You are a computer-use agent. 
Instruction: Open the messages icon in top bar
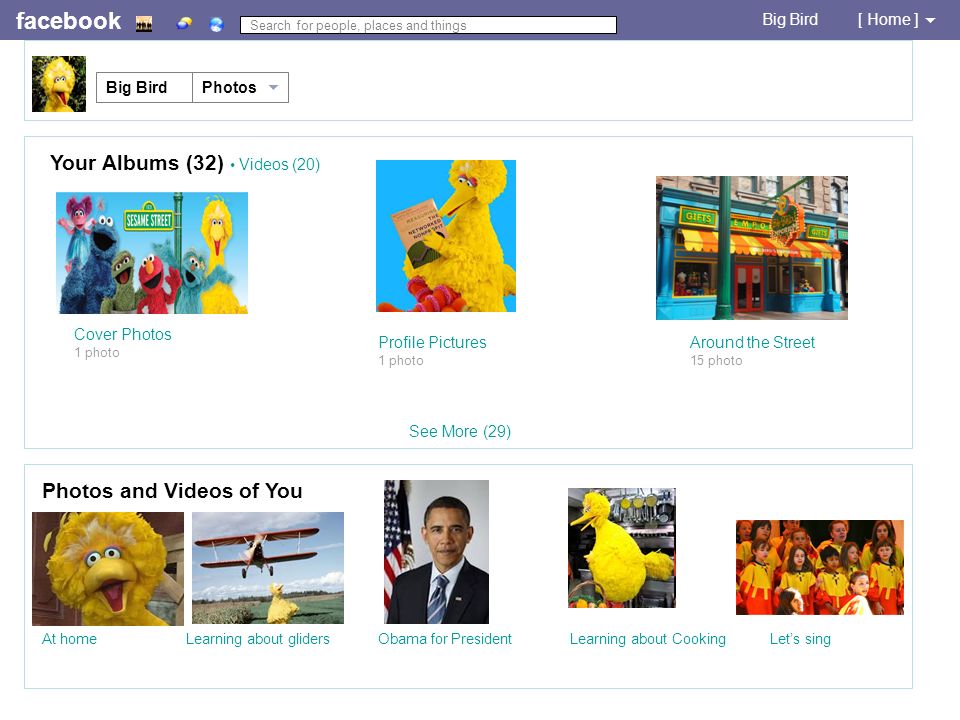tap(184, 24)
